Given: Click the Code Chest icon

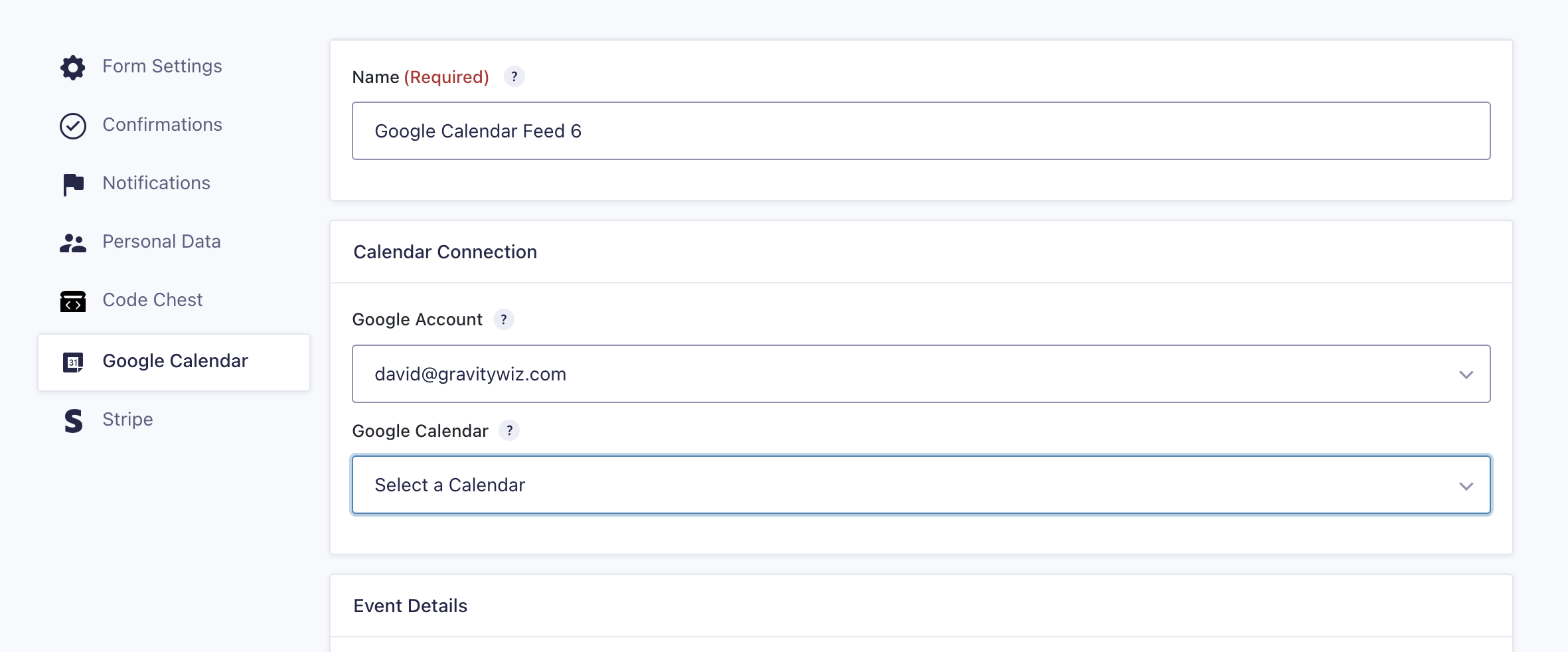Looking at the screenshot, I should point(73,301).
